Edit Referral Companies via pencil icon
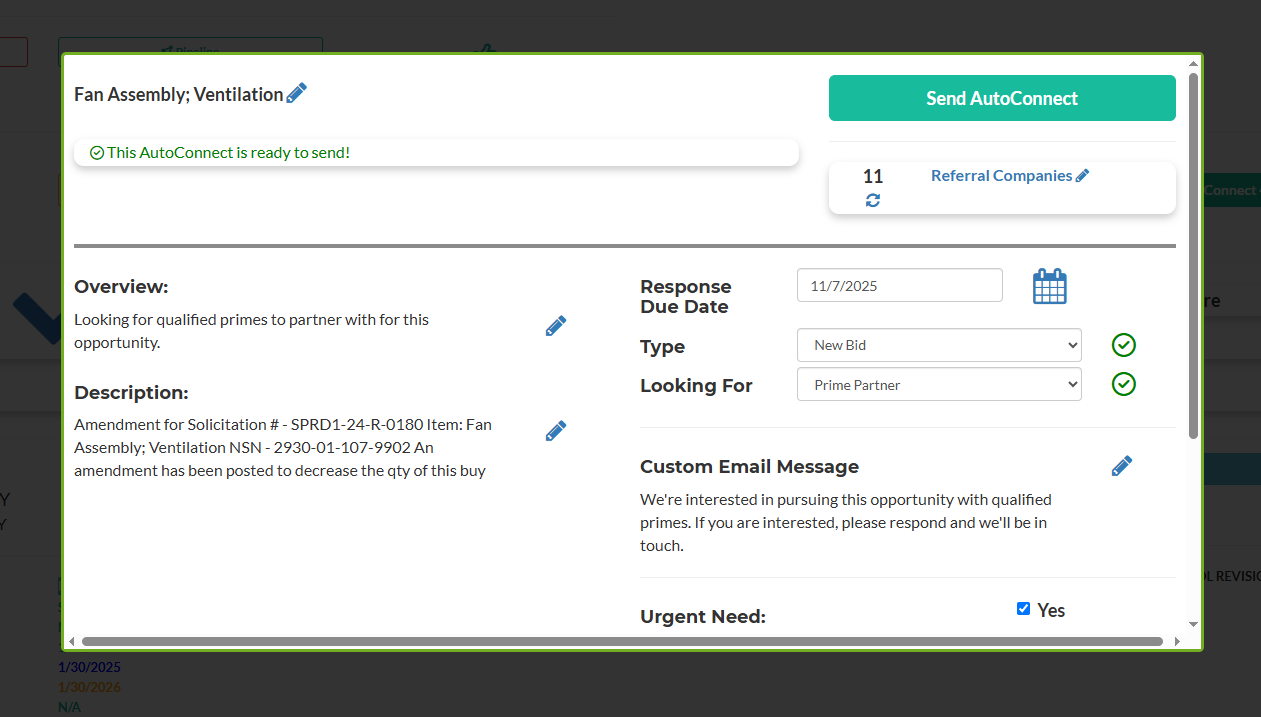The image size is (1261, 717). tap(1082, 176)
